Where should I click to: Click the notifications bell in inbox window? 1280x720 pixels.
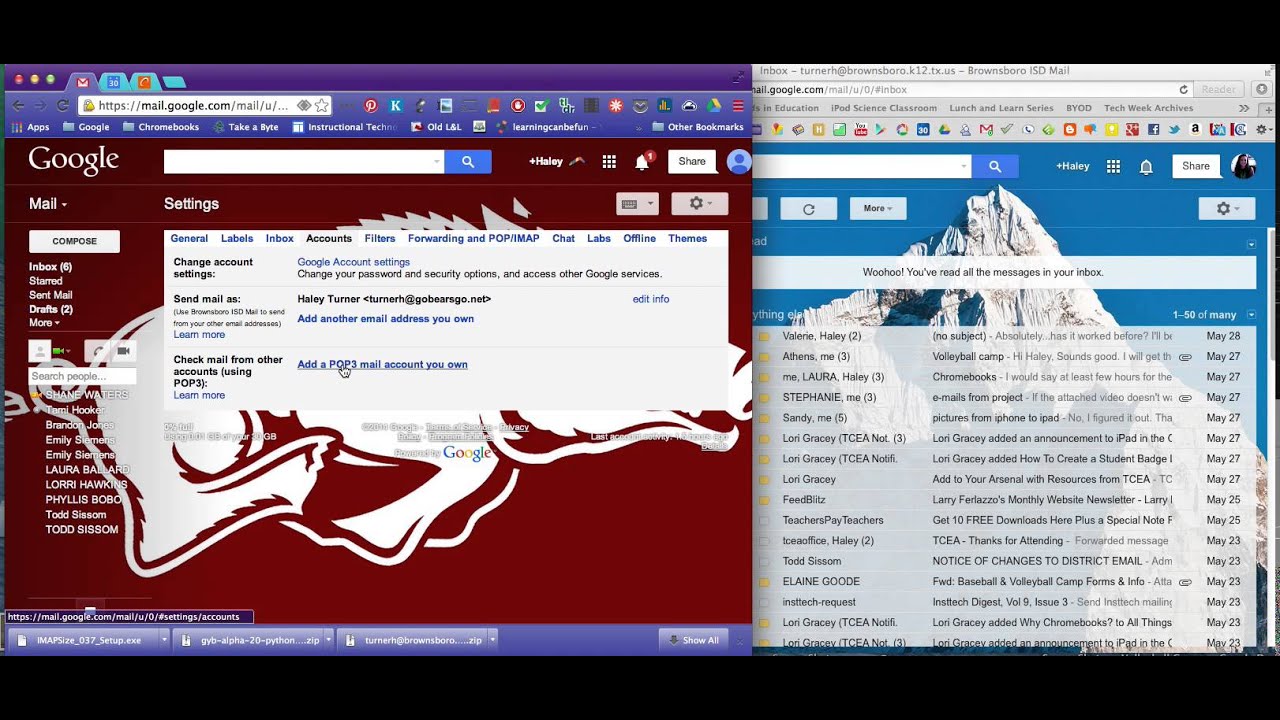[1147, 166]
